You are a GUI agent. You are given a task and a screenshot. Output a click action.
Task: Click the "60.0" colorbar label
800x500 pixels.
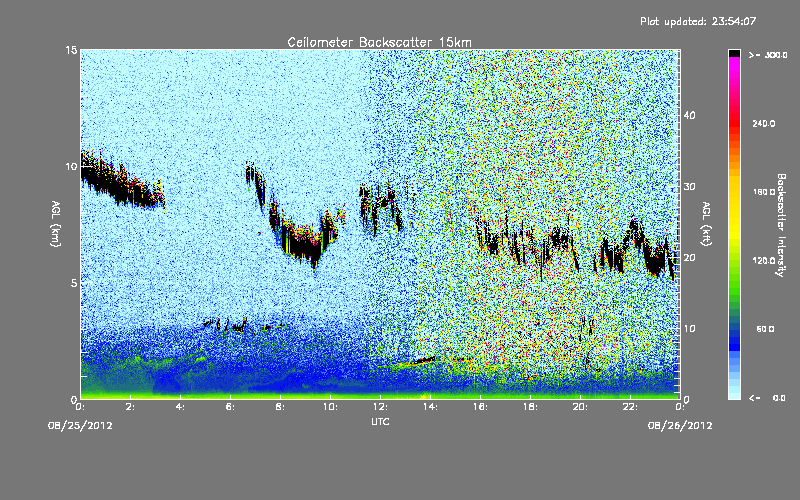765,330
